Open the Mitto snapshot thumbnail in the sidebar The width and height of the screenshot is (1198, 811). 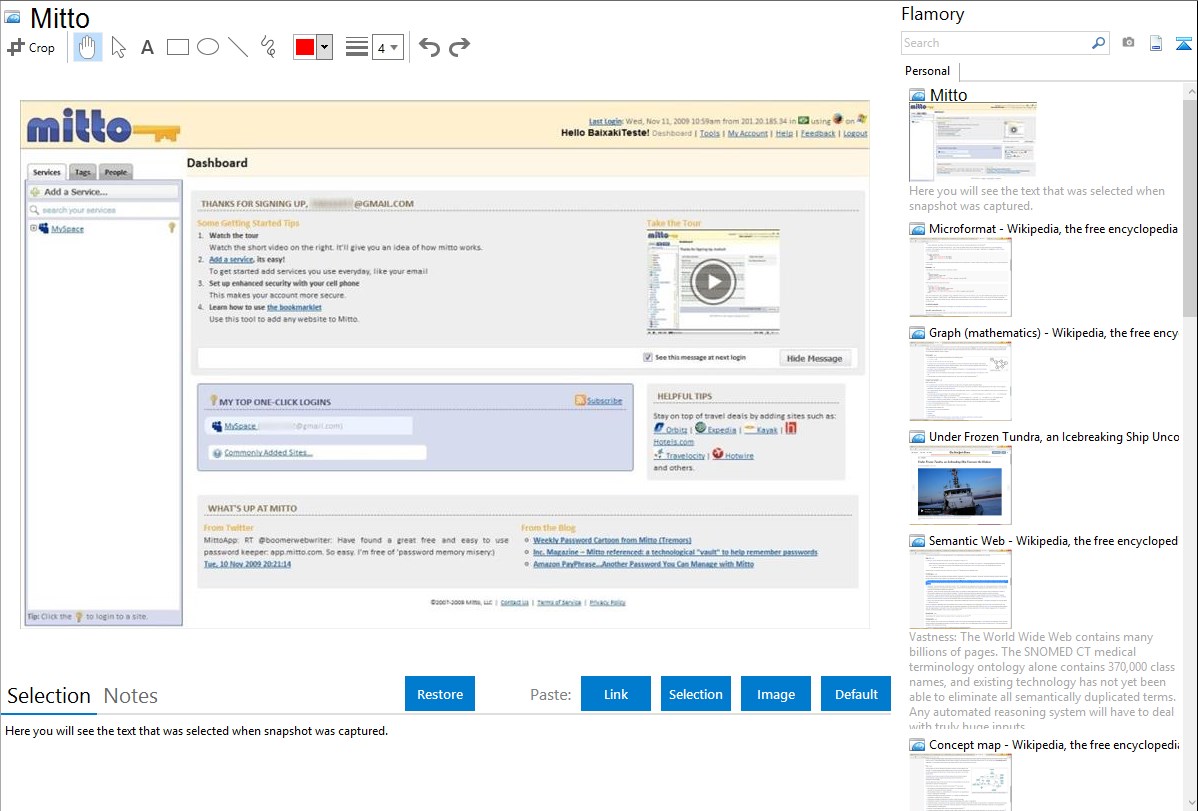[973, 141]
